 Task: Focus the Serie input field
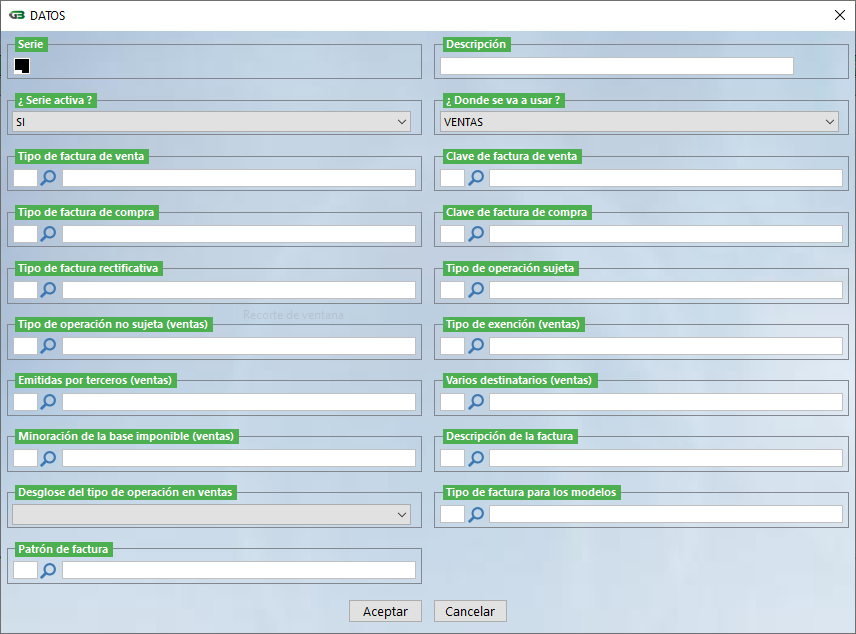[x=22, y=66]
